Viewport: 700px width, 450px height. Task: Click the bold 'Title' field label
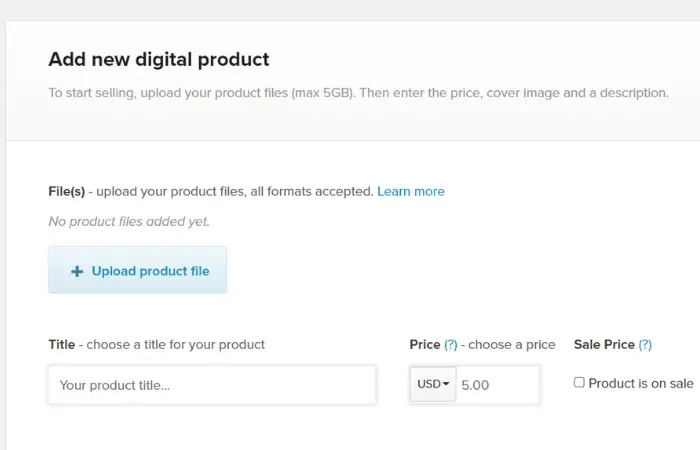tap(62, 345)
